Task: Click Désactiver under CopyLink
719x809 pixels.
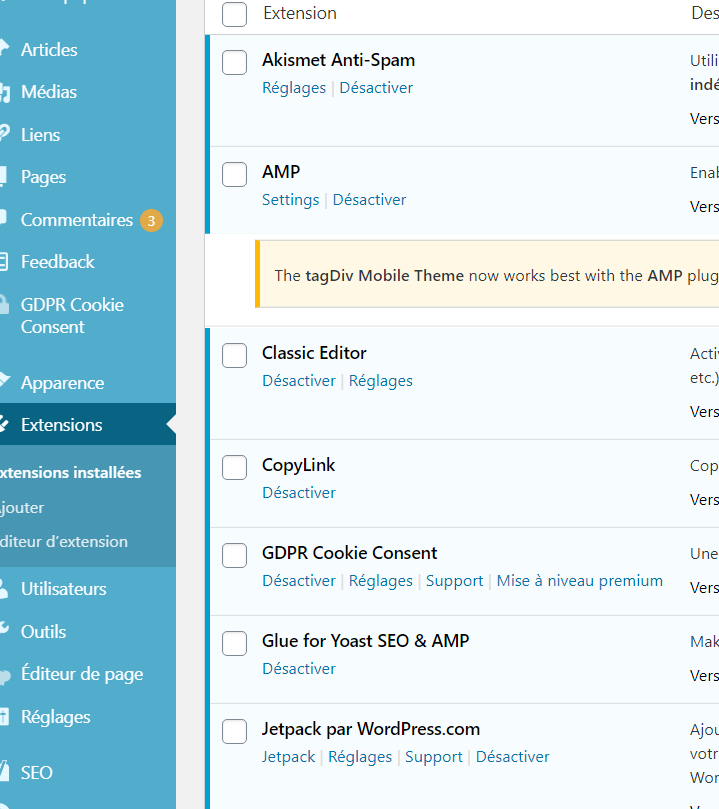Action: point(299,493)
